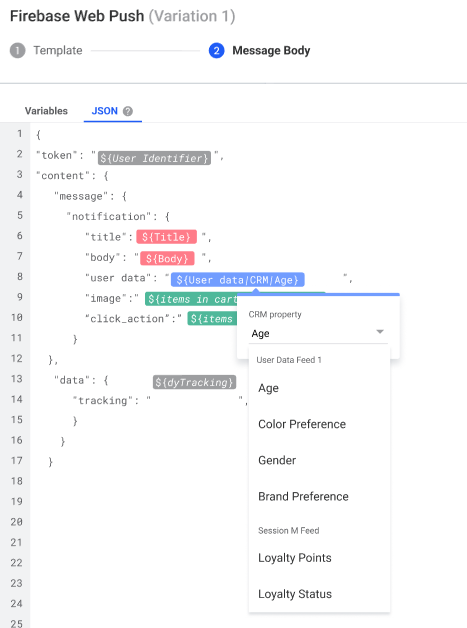The width and height of the screenshot is (467, 628).
Task: Click the red ${Body} variable chip
Action: (167, 258)
